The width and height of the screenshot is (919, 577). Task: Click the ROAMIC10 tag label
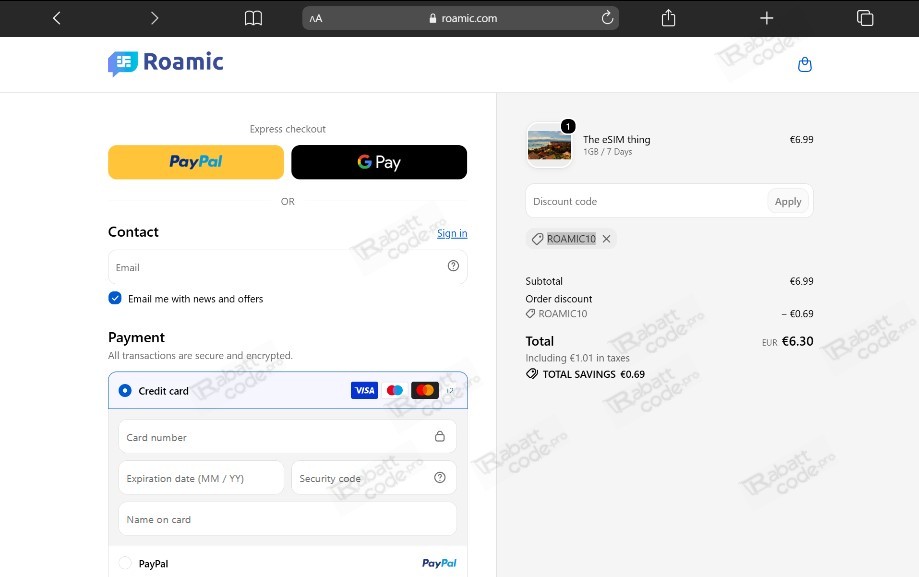[571, 239]
